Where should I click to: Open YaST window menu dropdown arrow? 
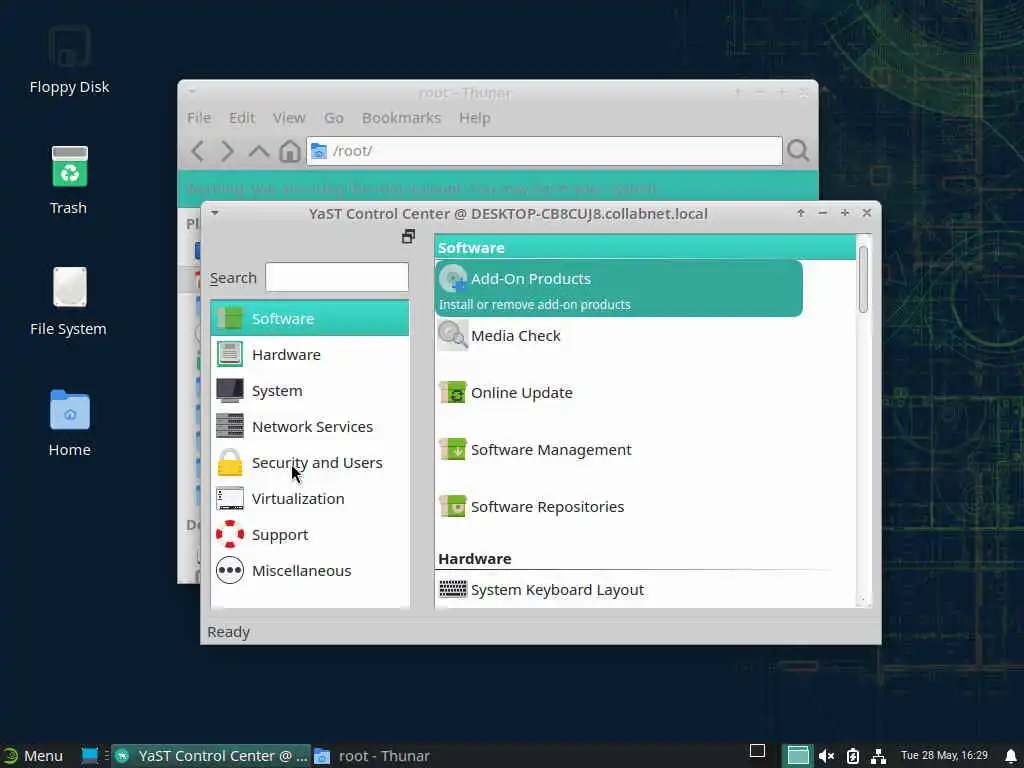(214, 213)
